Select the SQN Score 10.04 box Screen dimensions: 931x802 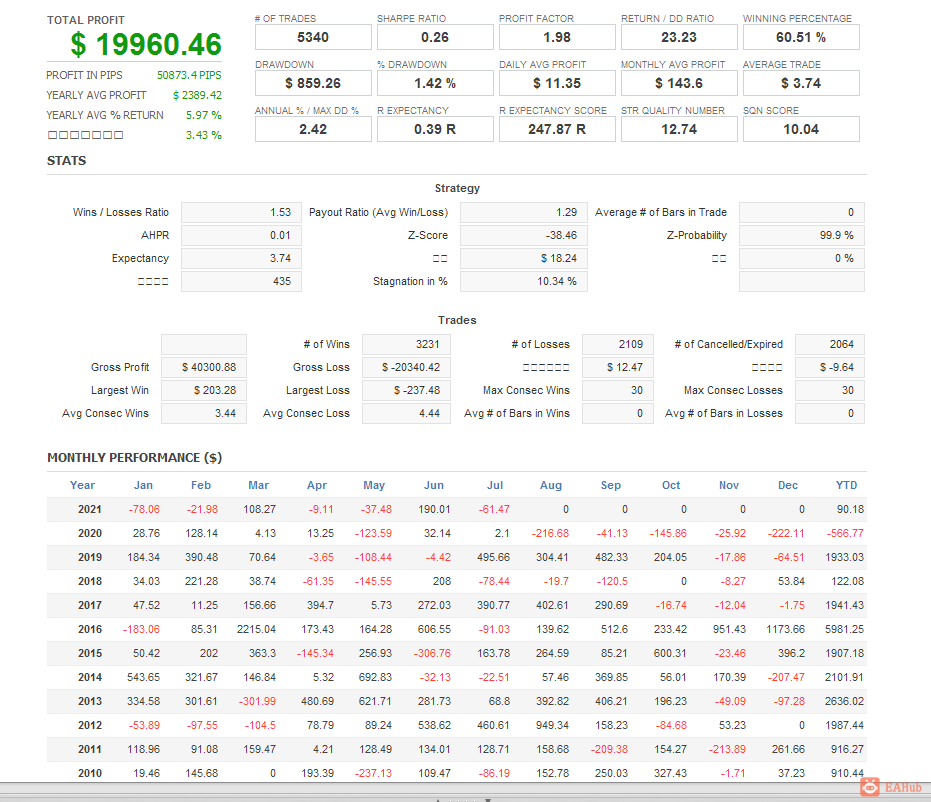801,129
